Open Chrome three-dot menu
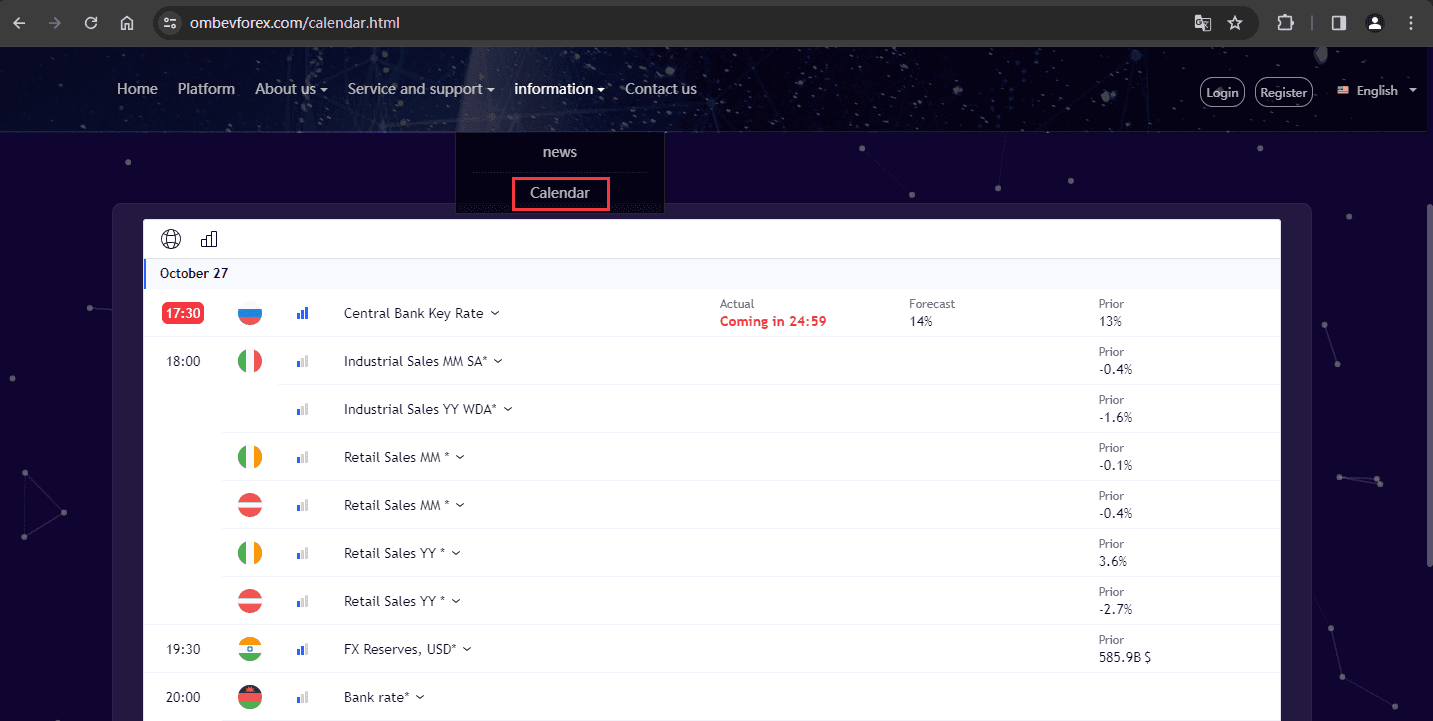 click(1410, 22)
